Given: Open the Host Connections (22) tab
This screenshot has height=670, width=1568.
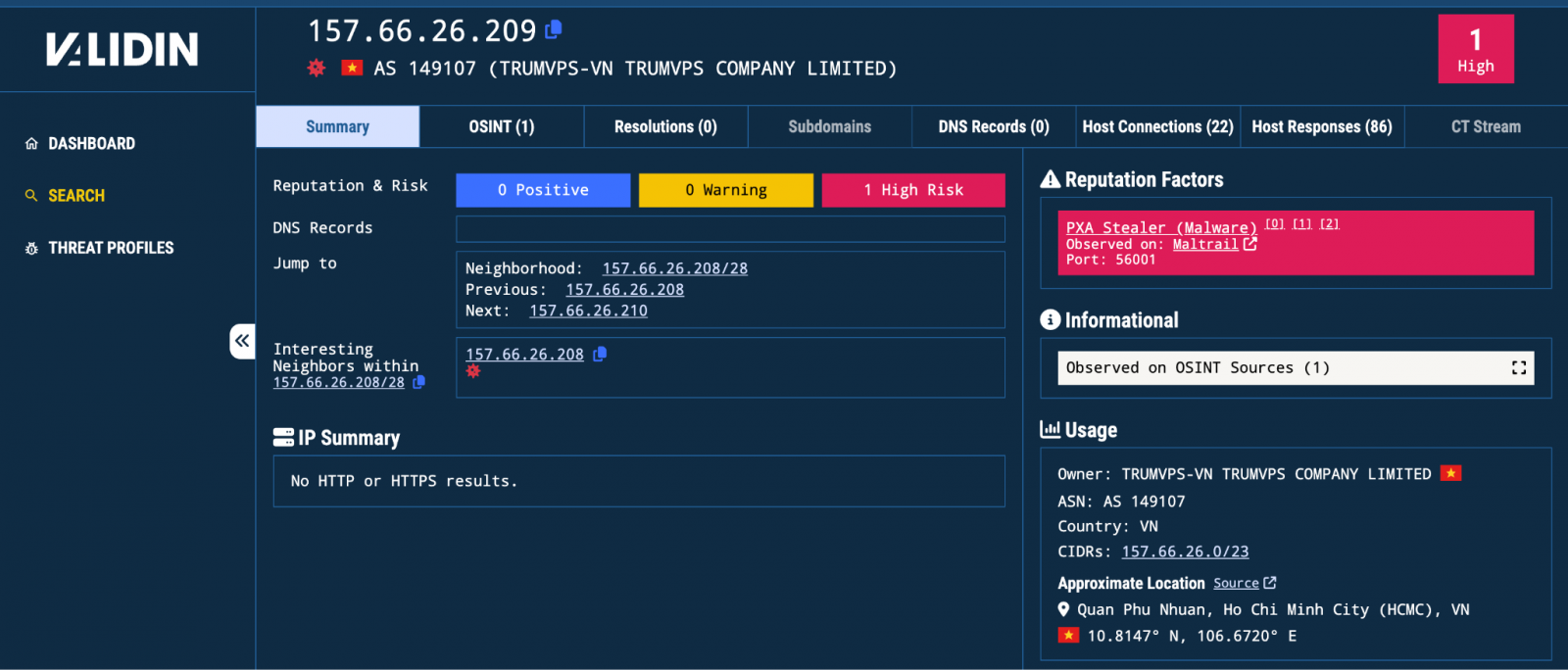Looking at the screenshot, I should pos(1156,126).
